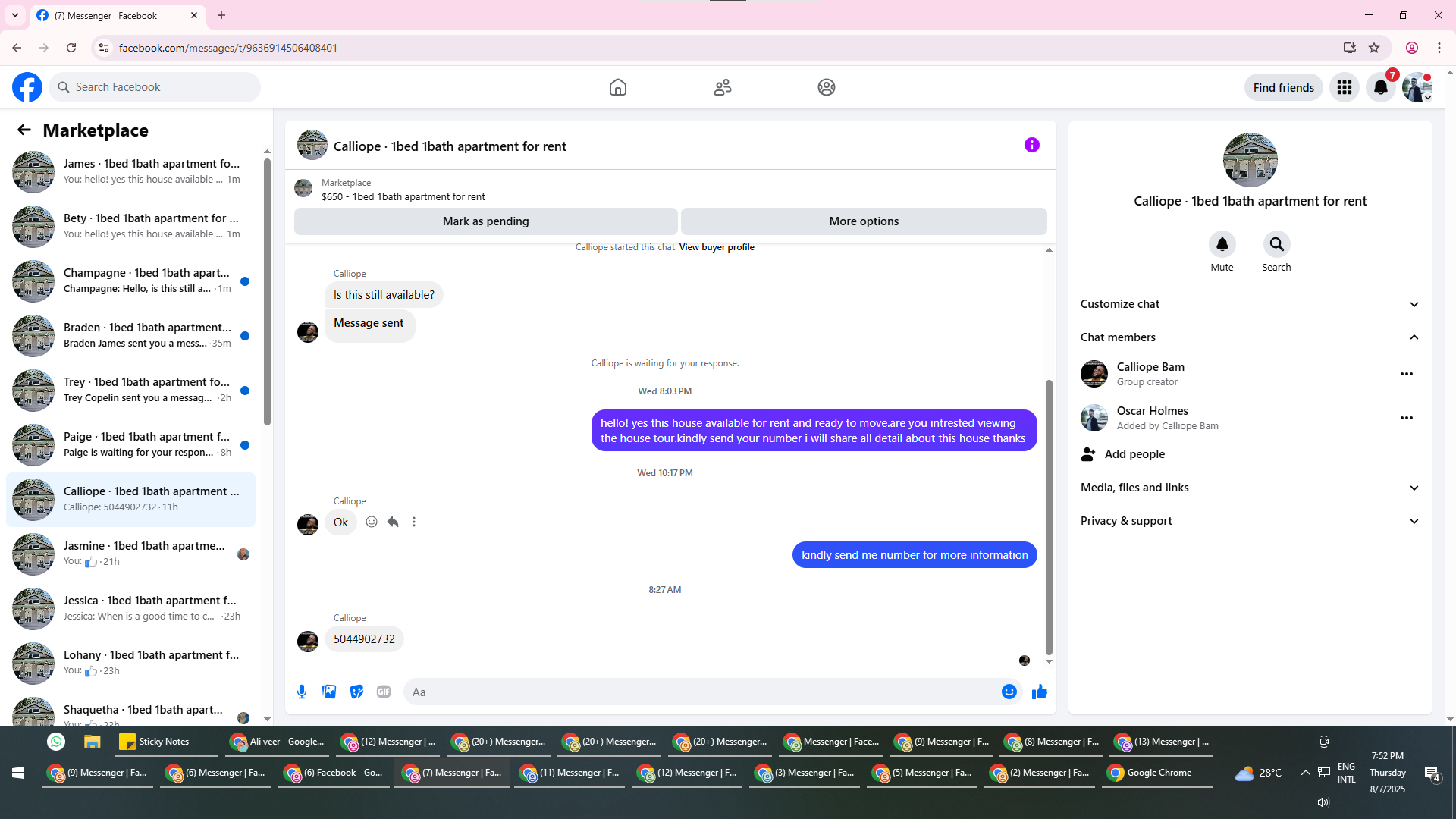This screenshot has width=1456, height=819.
Task: Click the browser address bar URL
Action: point(228,48)
